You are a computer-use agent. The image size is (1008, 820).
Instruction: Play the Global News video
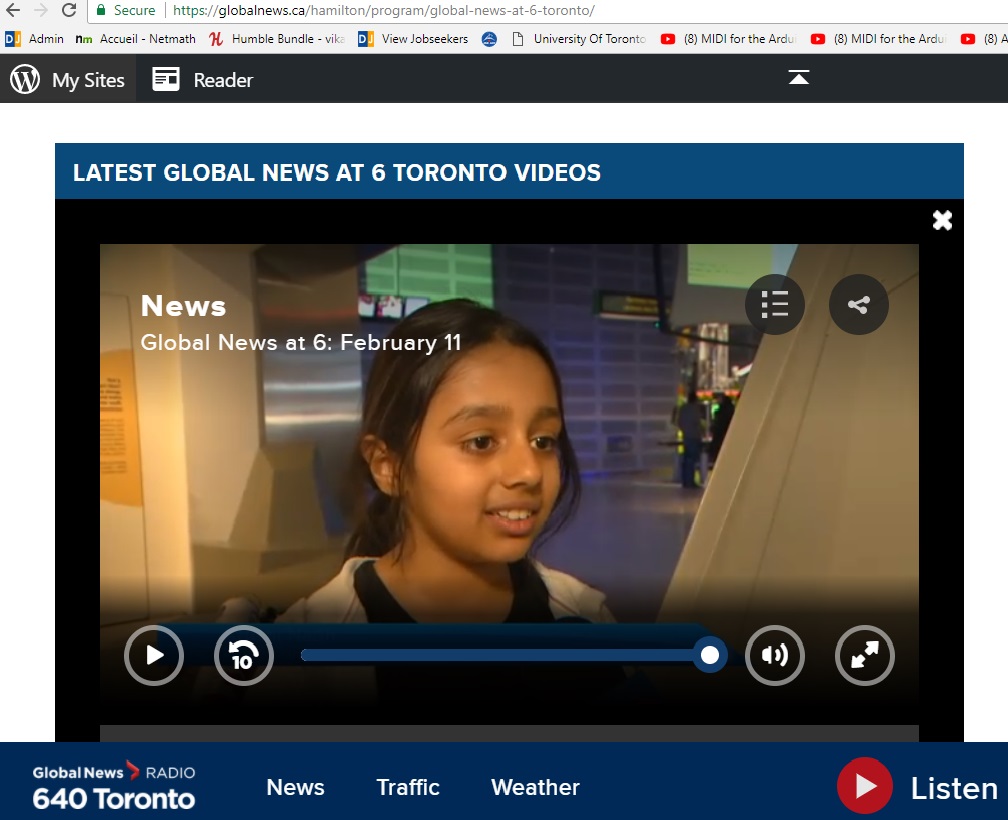coord(154,655)
